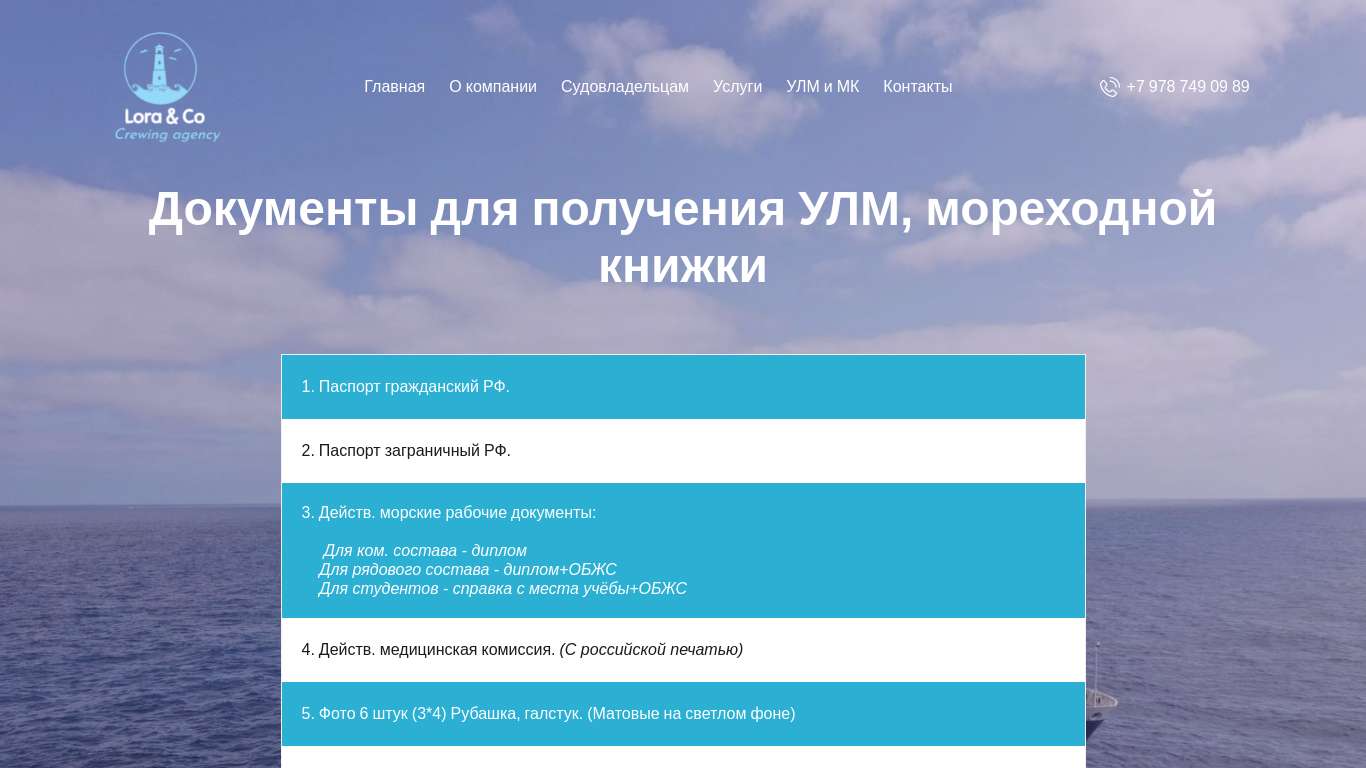Click the line Для студентов - справка
This screenshot has height=768, width=1366.
(502, 589)
